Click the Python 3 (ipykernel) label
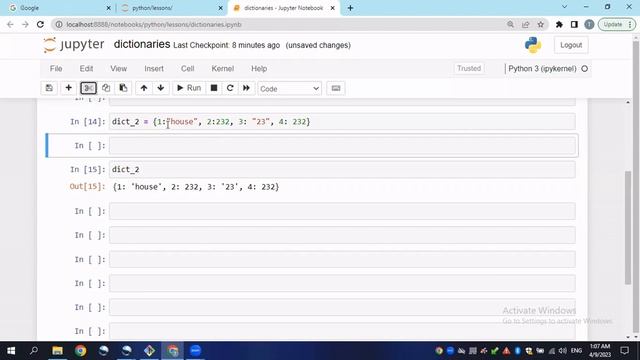640x360 pixels. [542, 69]
